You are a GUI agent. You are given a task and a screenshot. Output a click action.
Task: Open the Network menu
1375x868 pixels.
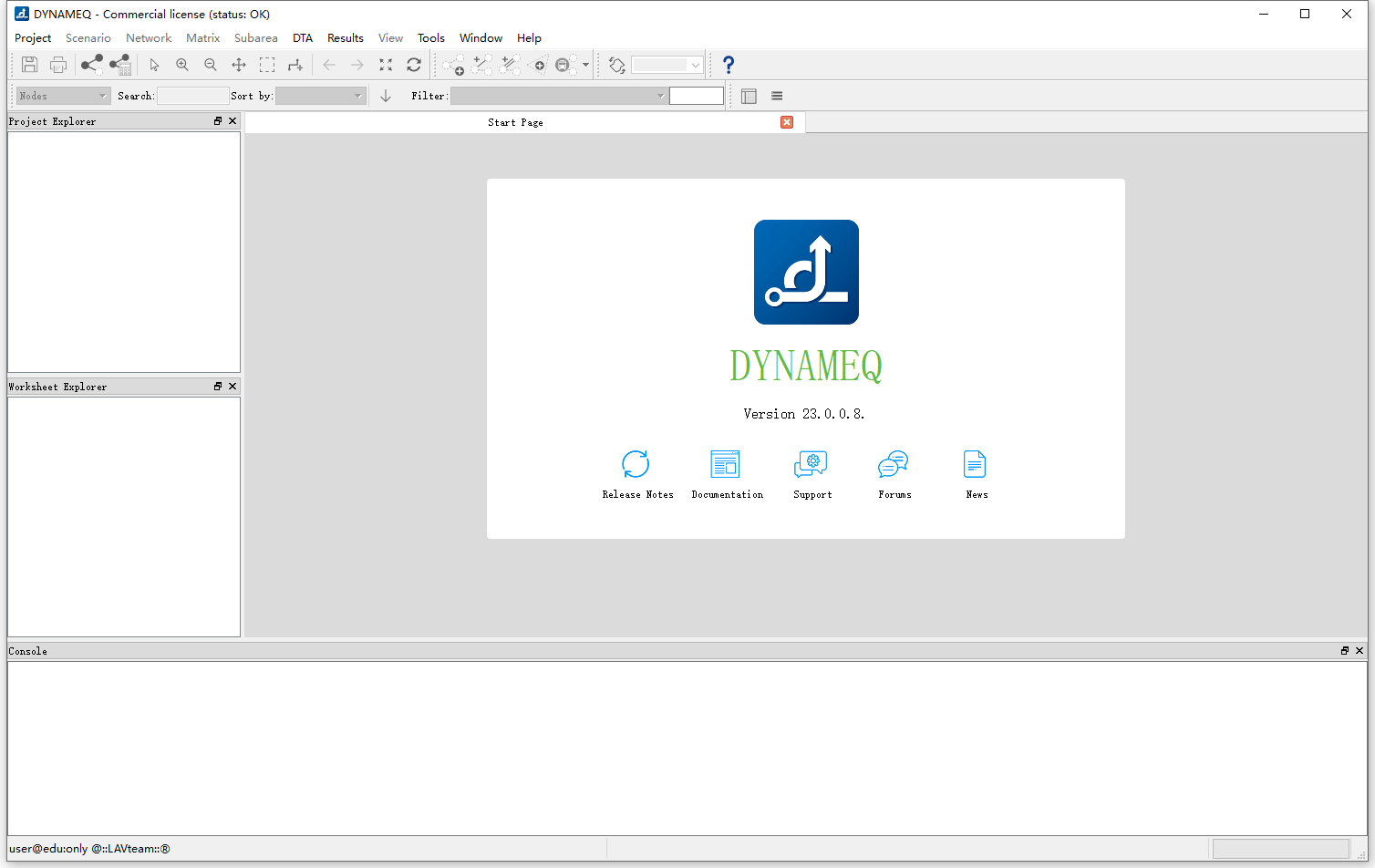[x=149, y=37]
